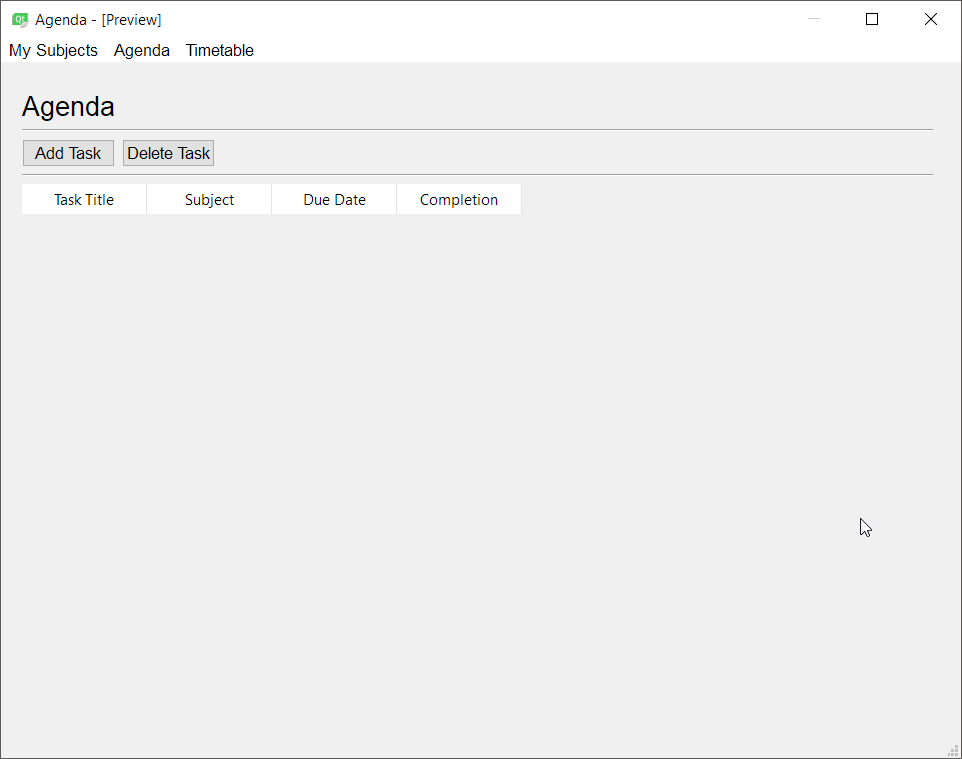Open the My Subjects menu
Image resolution: width=962 pixels, height=759 pixels.
(53, 50)
